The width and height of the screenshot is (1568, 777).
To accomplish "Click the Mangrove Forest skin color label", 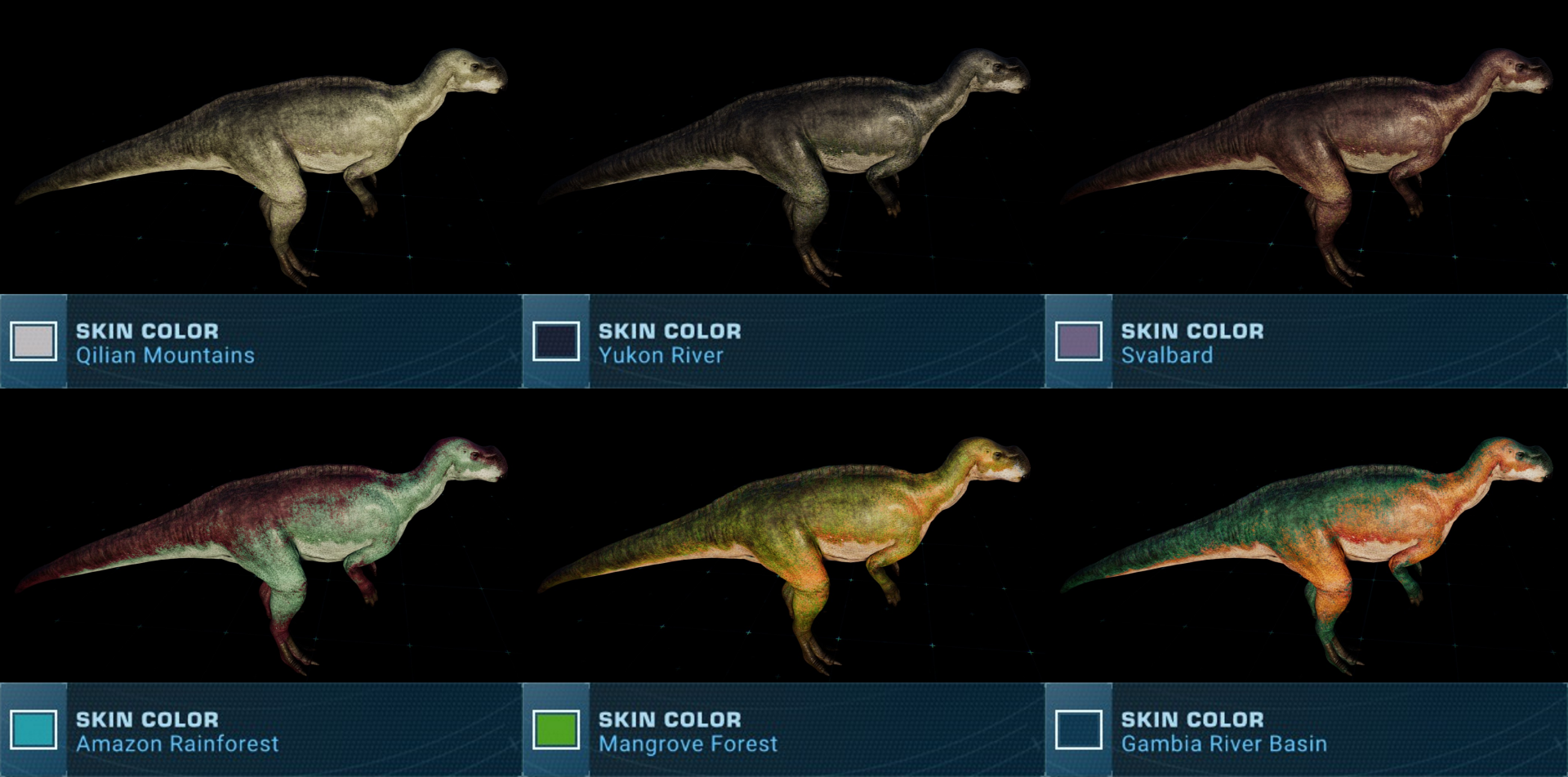I will [688, 744].
